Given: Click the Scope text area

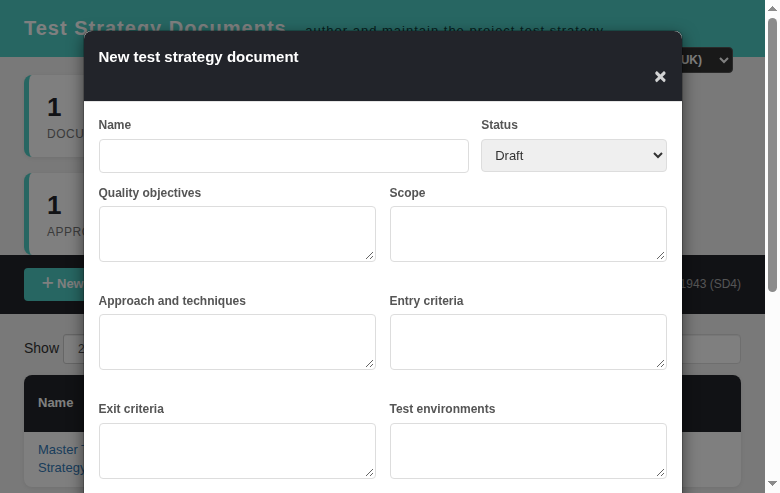Looking at the screenshot, I should point(528,234).
